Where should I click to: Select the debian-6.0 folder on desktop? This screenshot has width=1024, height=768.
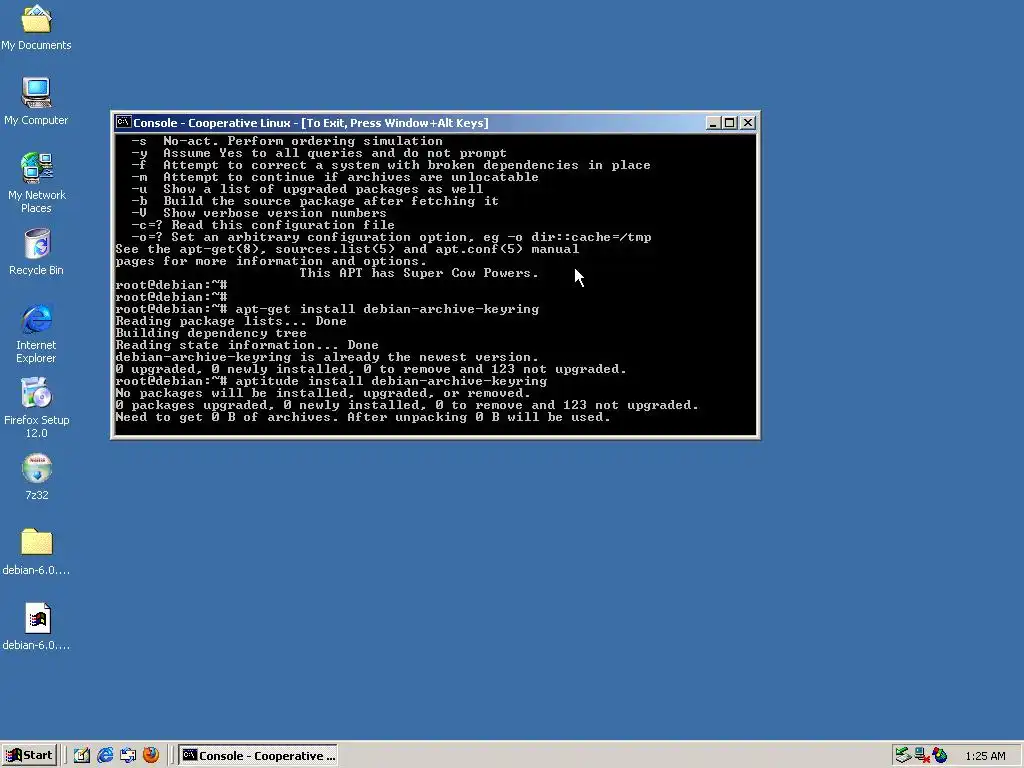(36, 552)
